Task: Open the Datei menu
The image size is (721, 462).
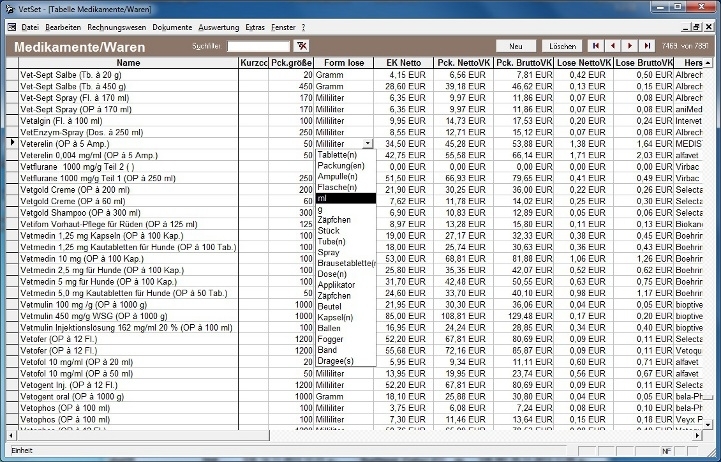Action: coord(30,28)
